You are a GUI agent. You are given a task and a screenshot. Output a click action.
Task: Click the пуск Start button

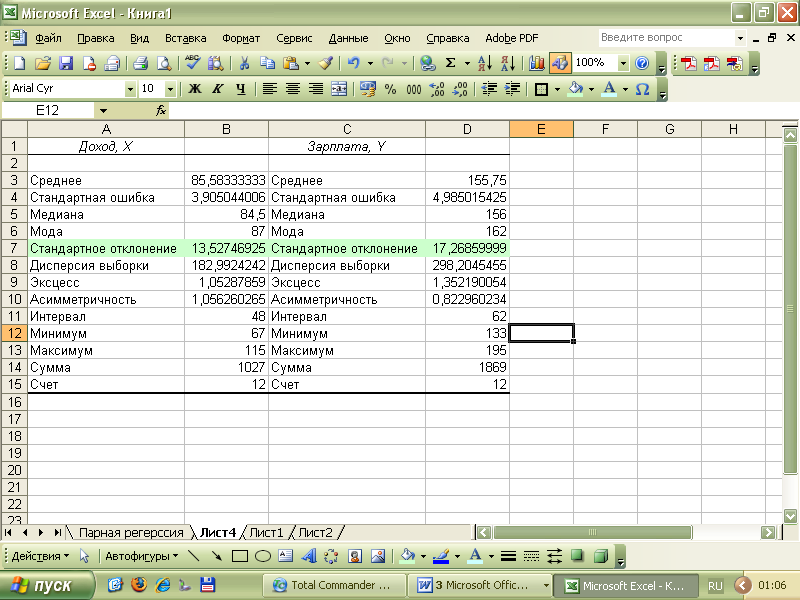click(47, 585)
